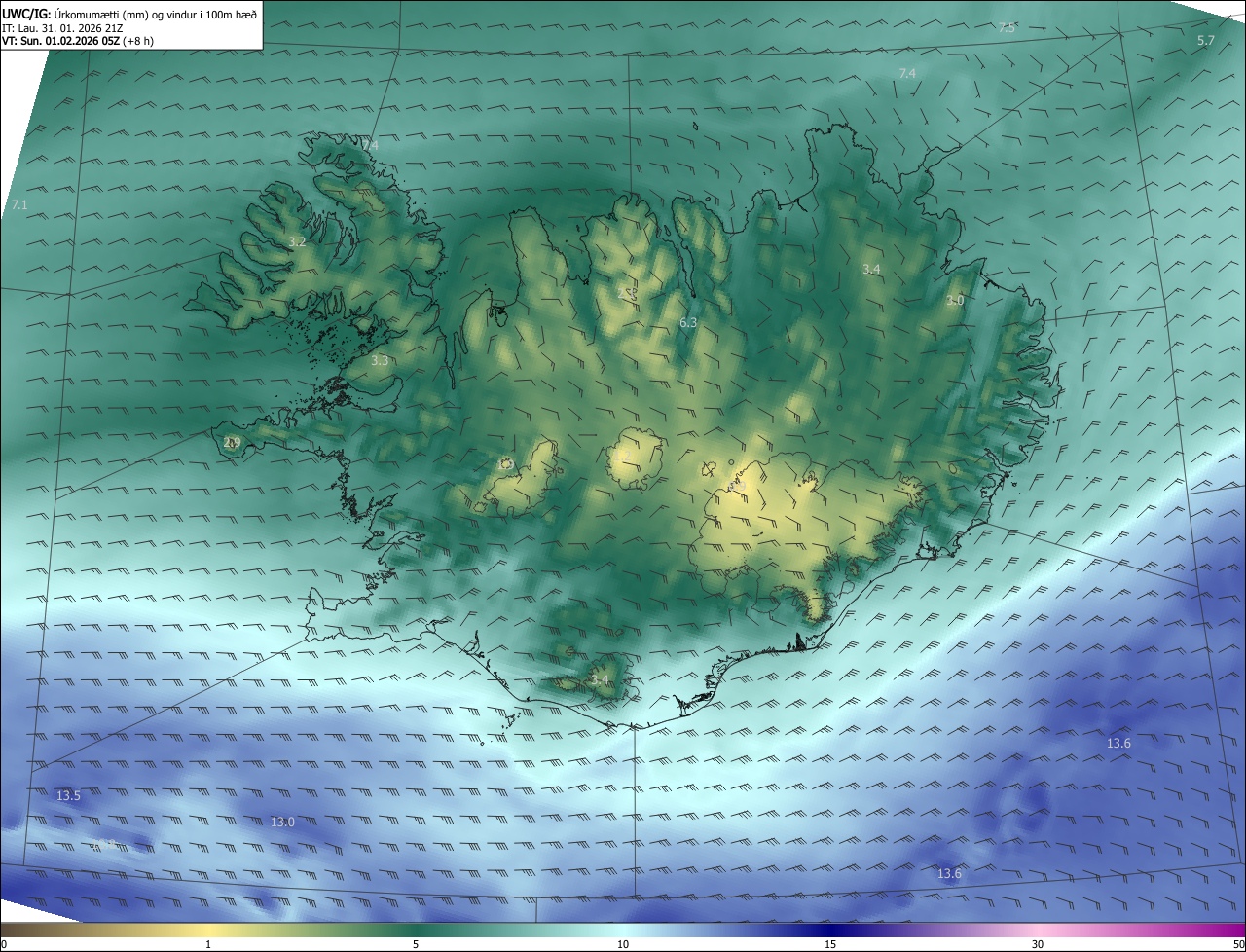Click the 2.9 value on Snæfellsnes peninsula

point(232,443)
